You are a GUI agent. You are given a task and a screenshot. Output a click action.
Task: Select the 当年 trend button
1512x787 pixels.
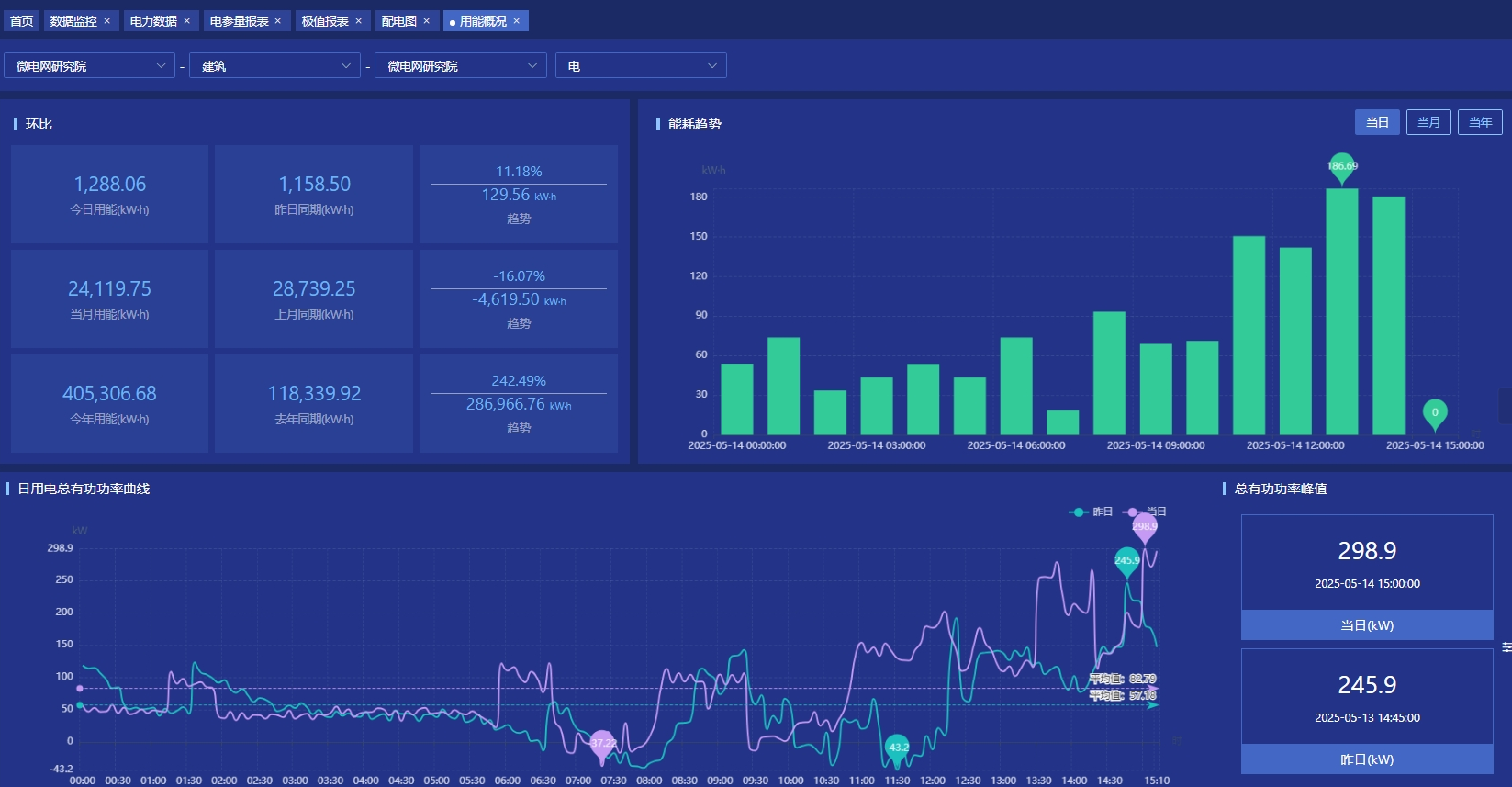pos(1480,122)
